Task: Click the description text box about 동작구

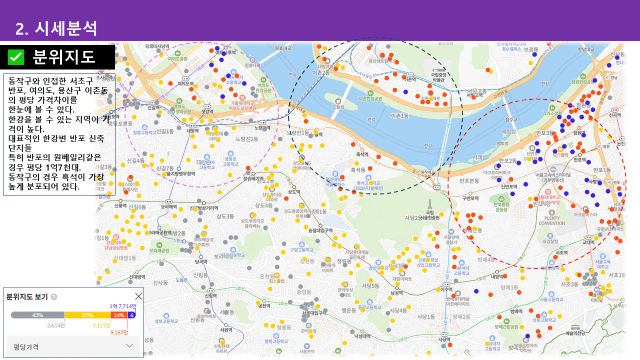Action: tap(60, 134)
